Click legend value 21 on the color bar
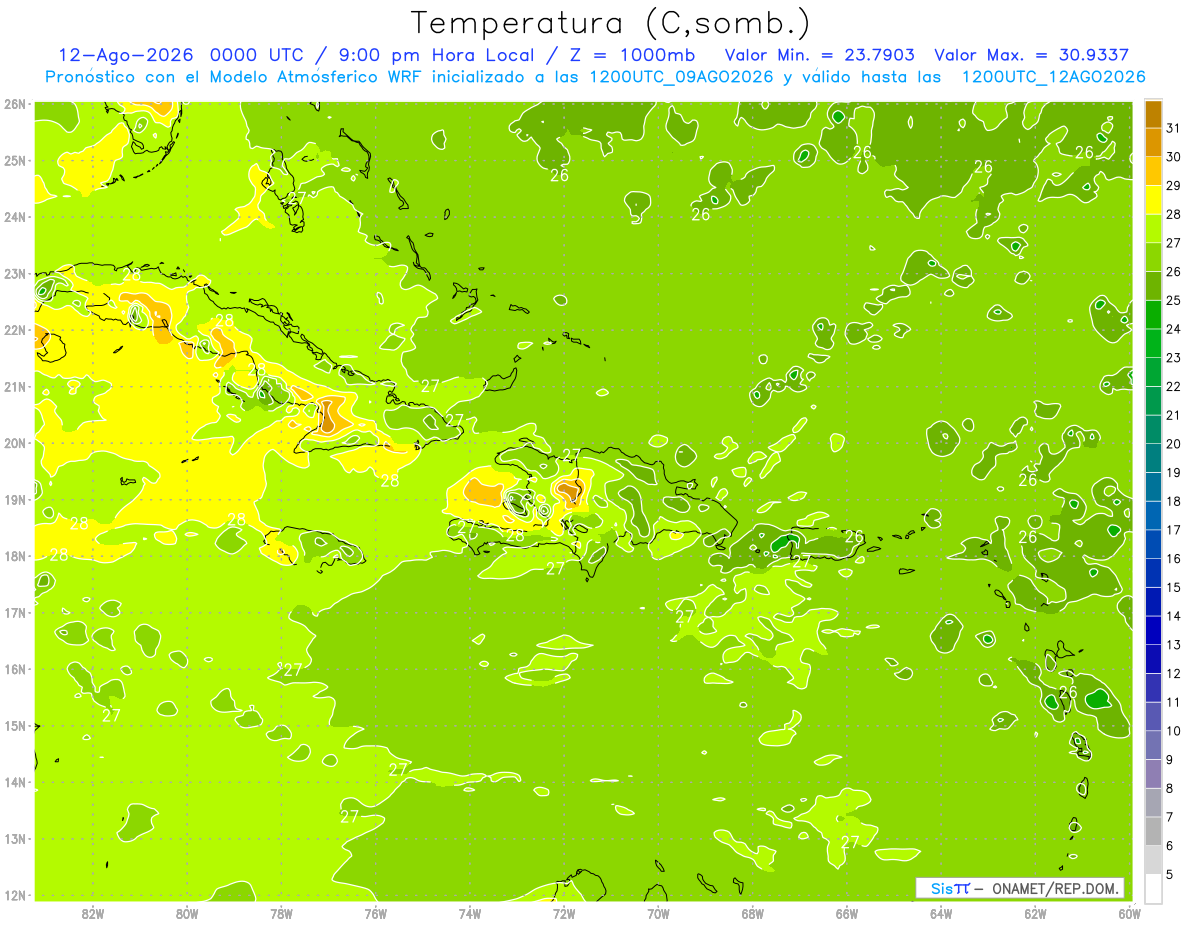Viewport: 1200px width, 927px height. click(x=1174, y=416)
